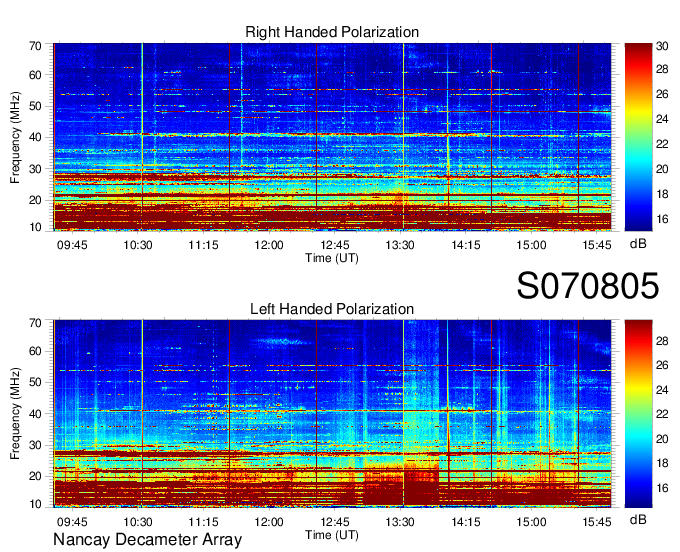Click "Time (UT)" under Right Handed plot
The width and height of the screenshot is (680, 552).
click(x=332, y=258)
